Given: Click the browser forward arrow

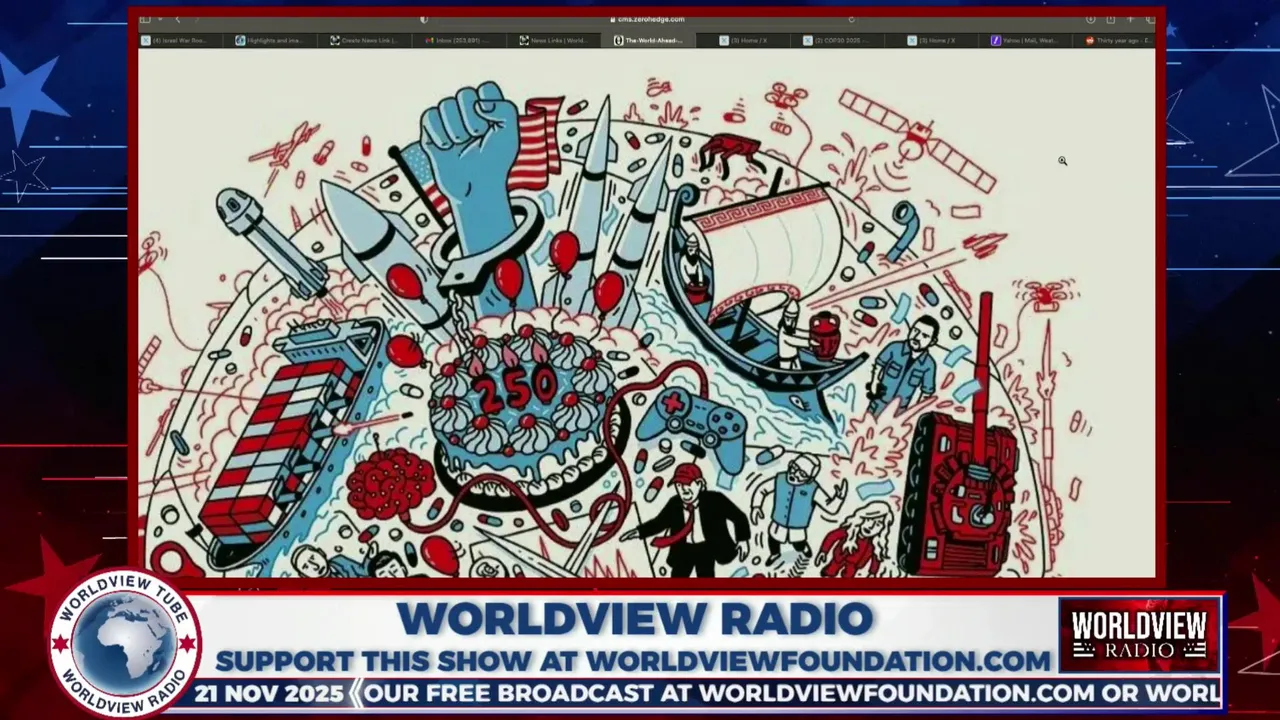Looking at the screenshot, I should (197, 19).
